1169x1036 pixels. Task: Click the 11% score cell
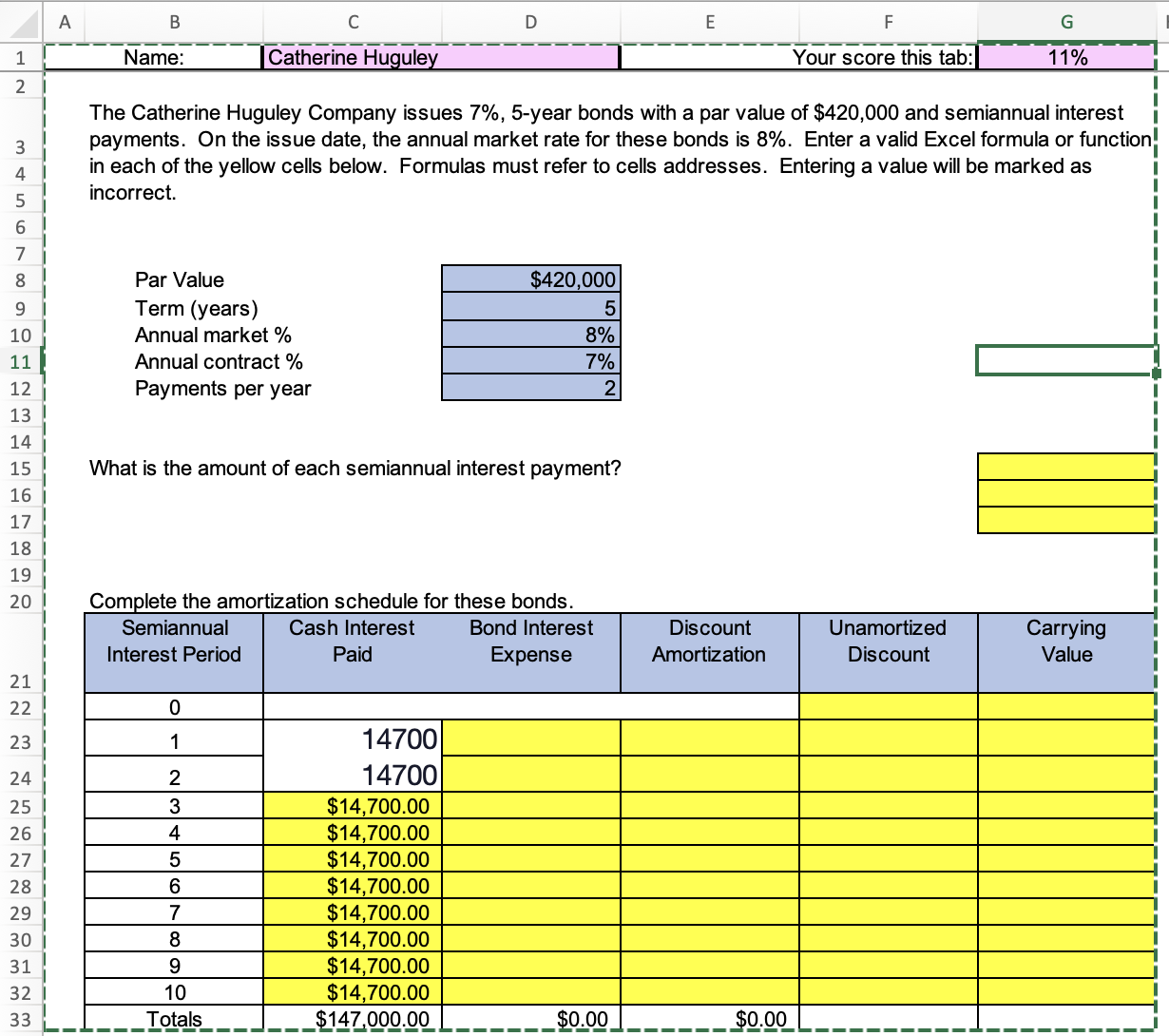pos(1066,58)
